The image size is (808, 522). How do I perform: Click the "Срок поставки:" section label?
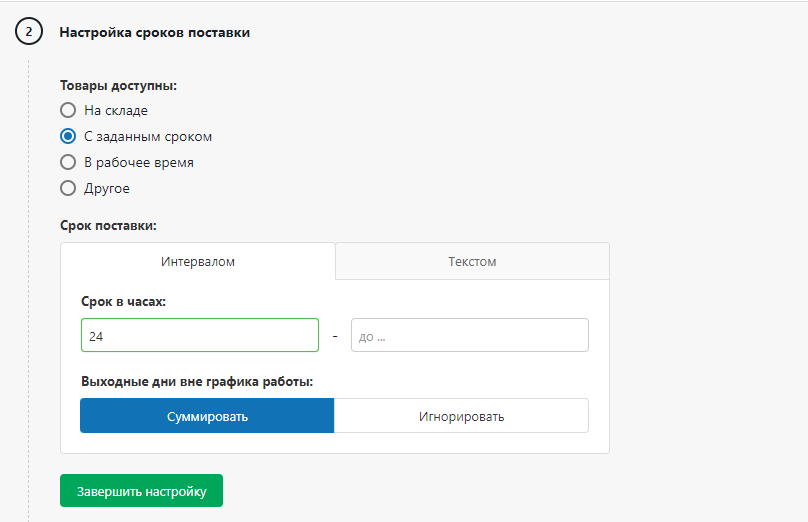coord(108,226)
